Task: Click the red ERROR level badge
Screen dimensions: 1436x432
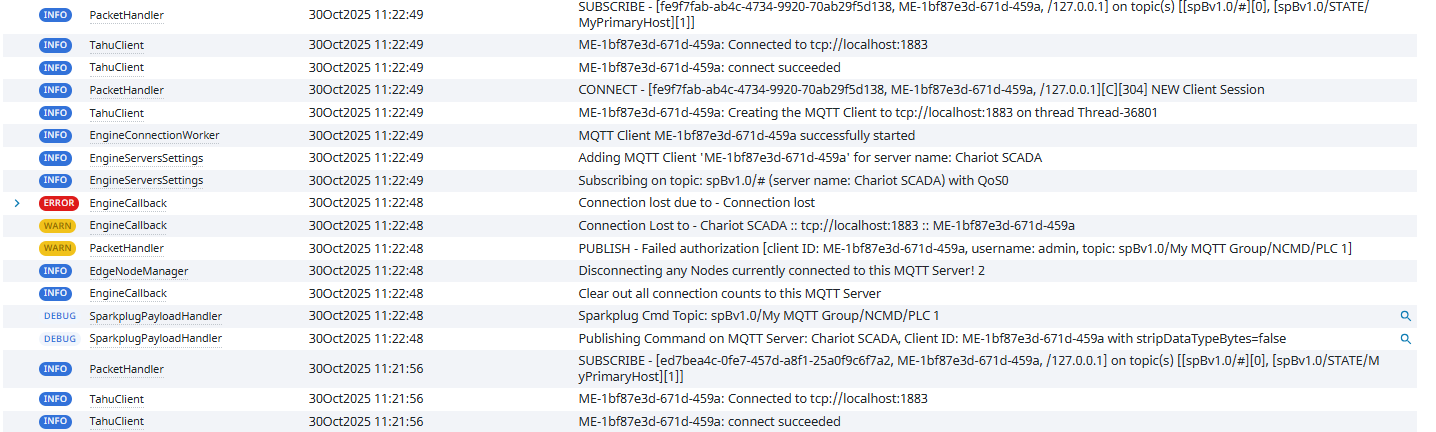Action: pos(58,203)
